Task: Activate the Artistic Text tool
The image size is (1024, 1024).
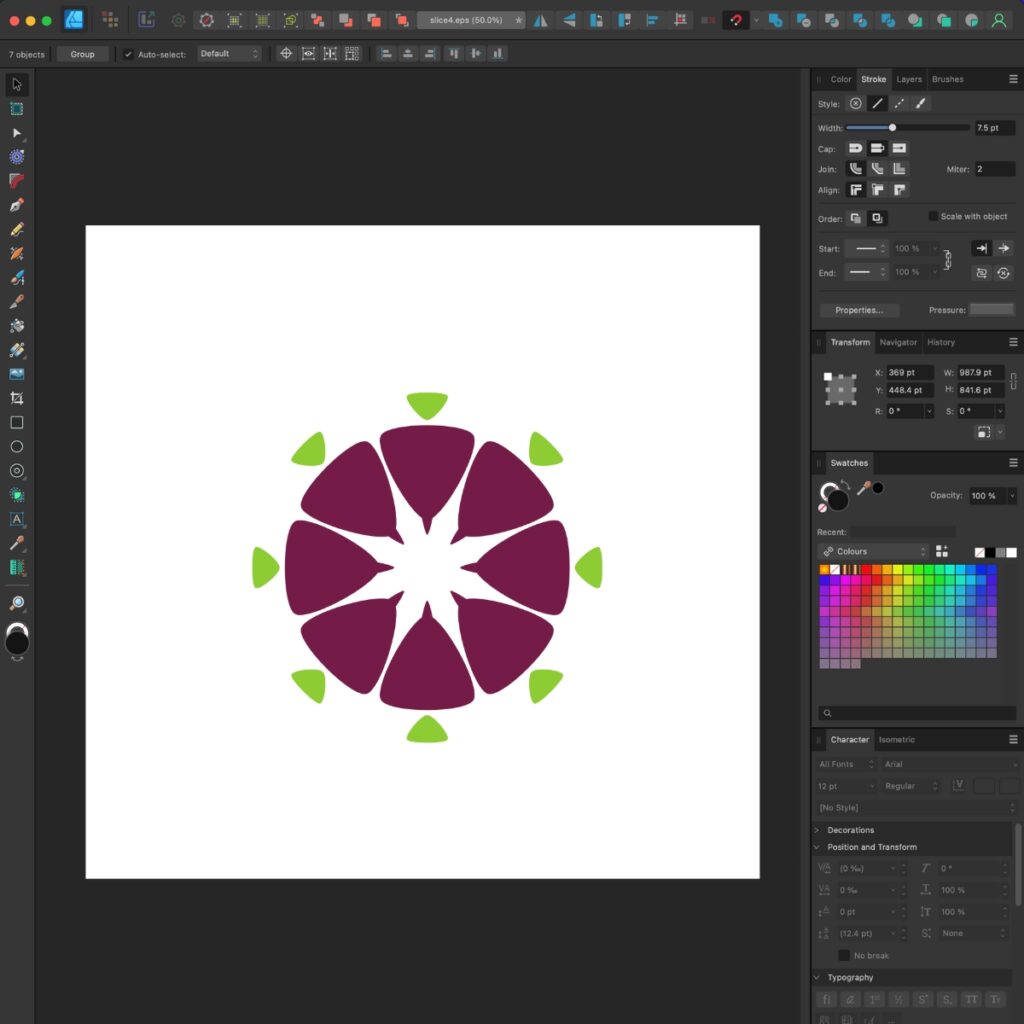Action: pos(16,519)
